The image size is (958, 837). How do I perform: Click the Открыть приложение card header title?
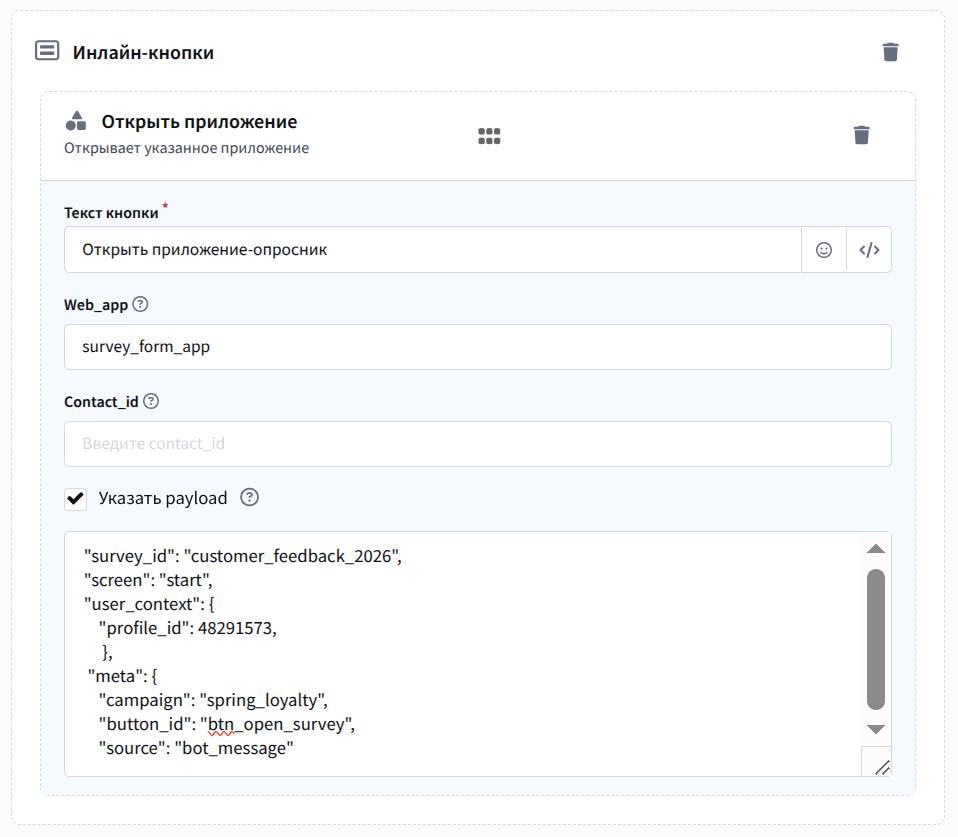point(199,122)
